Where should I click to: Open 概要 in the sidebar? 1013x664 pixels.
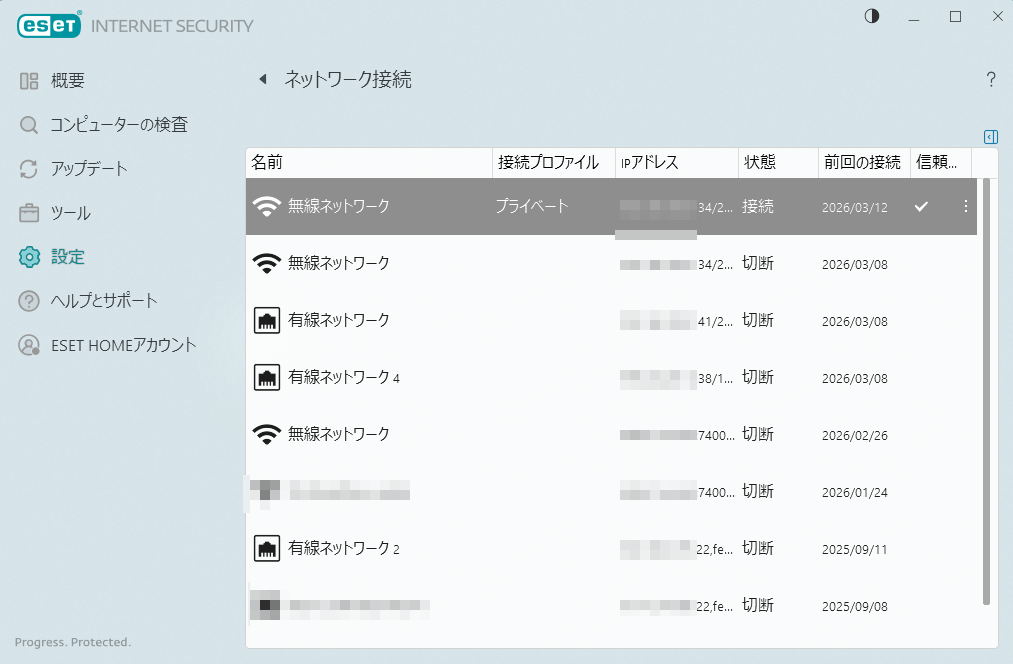point(67,81)
